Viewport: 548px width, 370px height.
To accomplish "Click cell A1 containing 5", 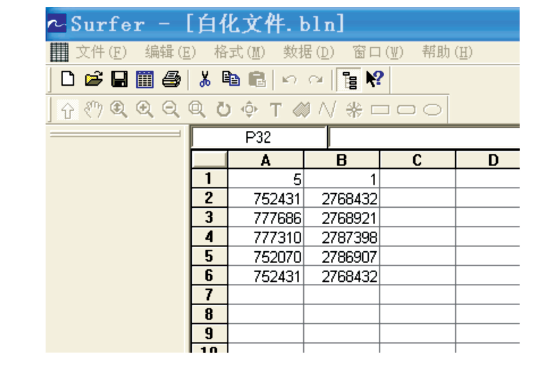I will pos(266,179).
